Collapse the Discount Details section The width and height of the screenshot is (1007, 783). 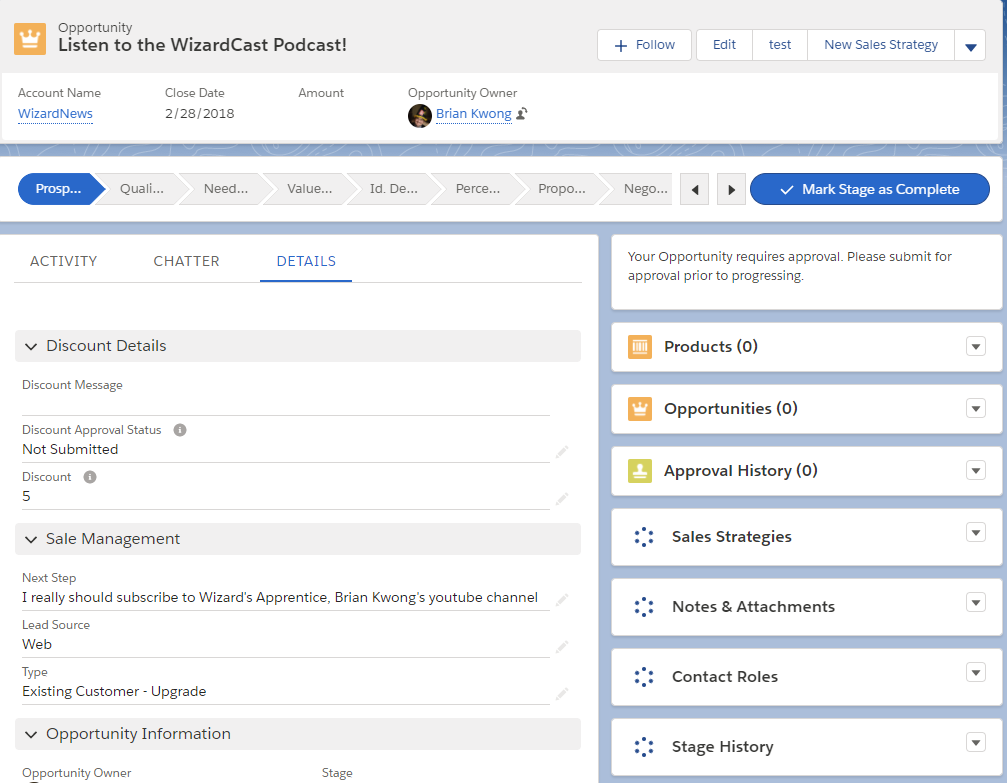[x=30, y=346]
